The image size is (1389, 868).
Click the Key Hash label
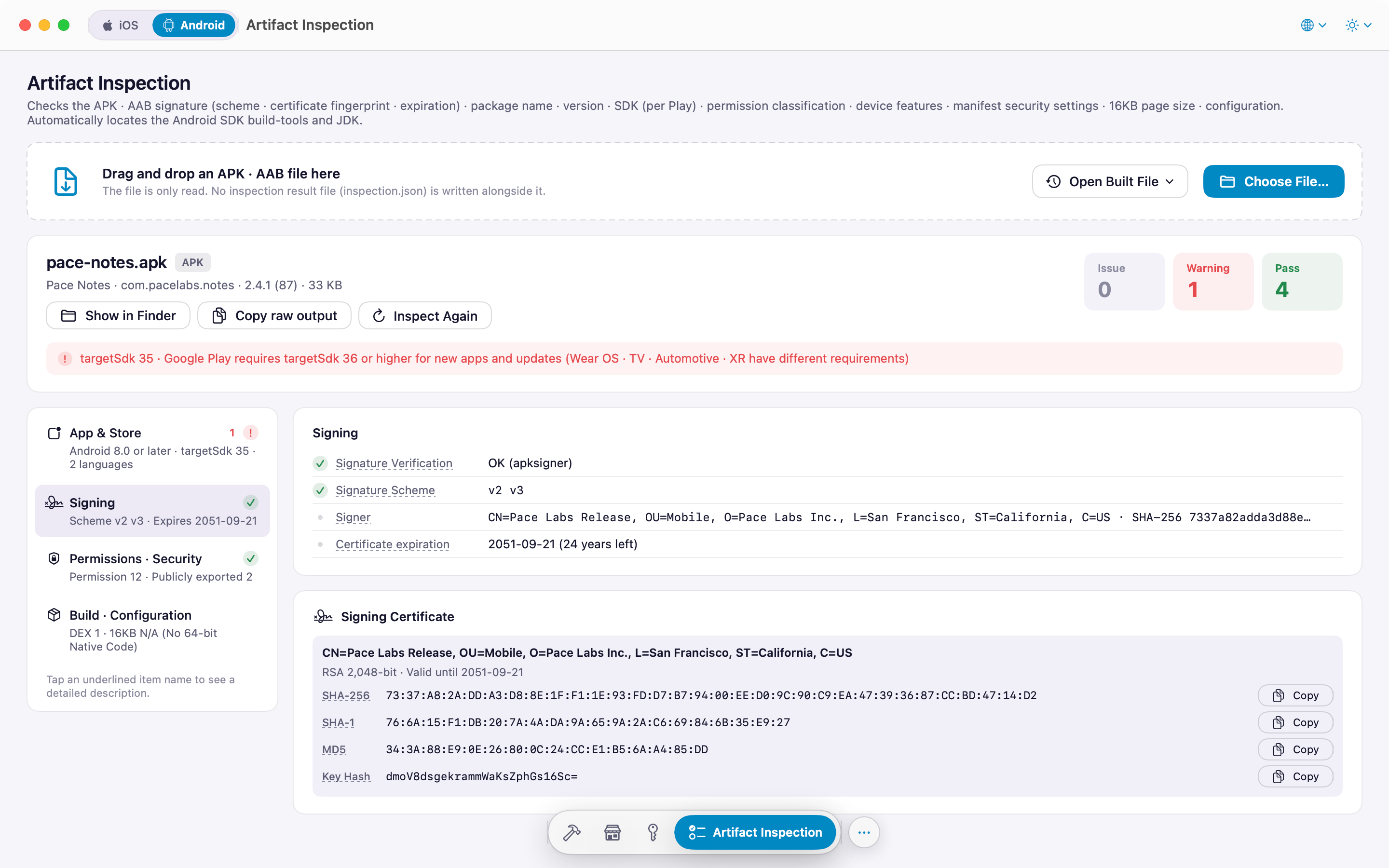coord(346,777)
